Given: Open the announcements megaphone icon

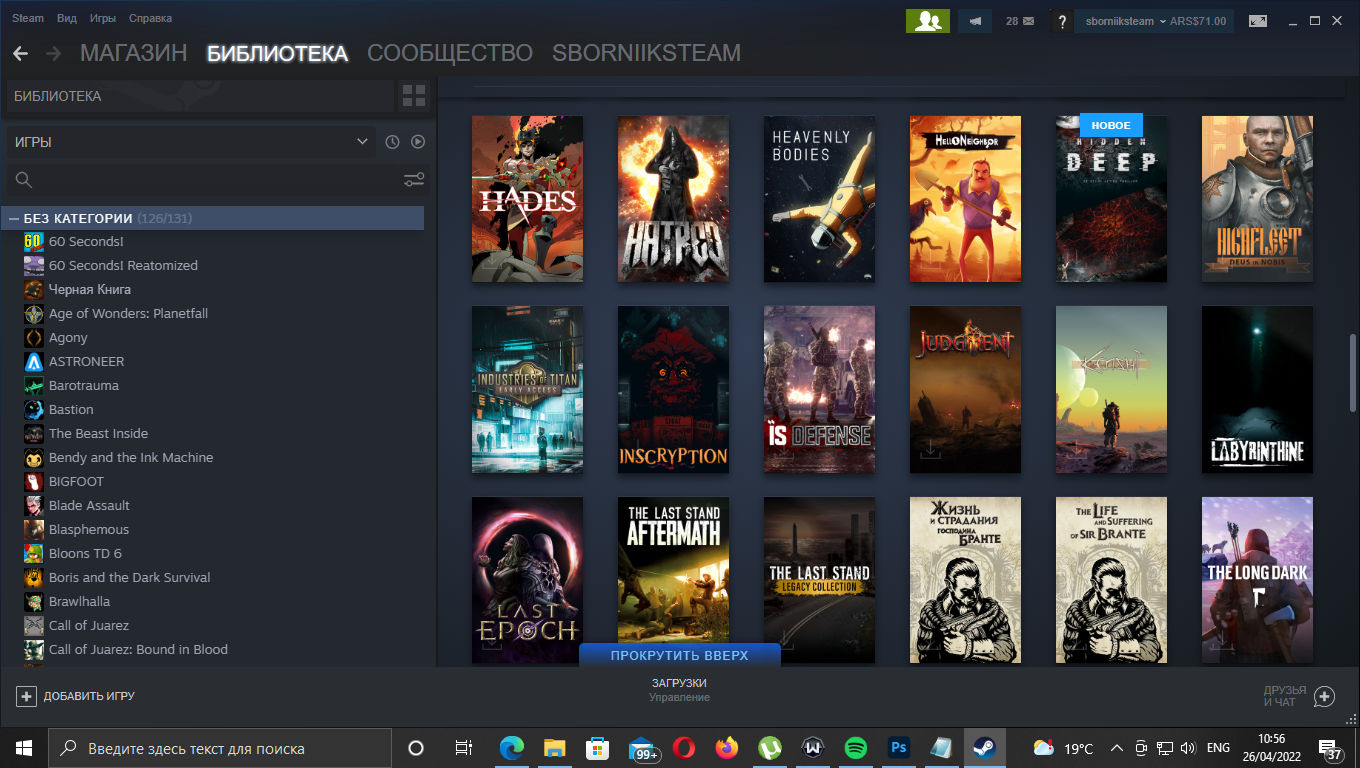Looking at the screenshot, I should pyautogui.click(x=975, y=21).
